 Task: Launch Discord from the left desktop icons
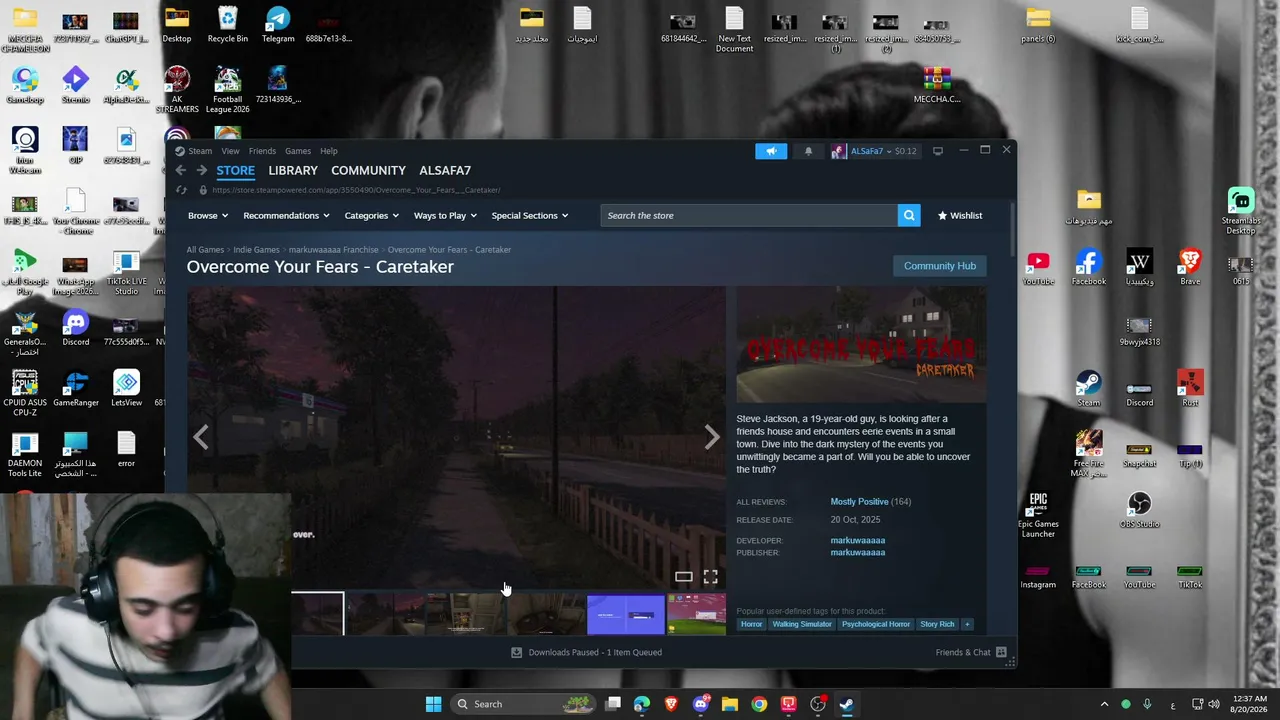pyautogui.click(x=75, y=328)
